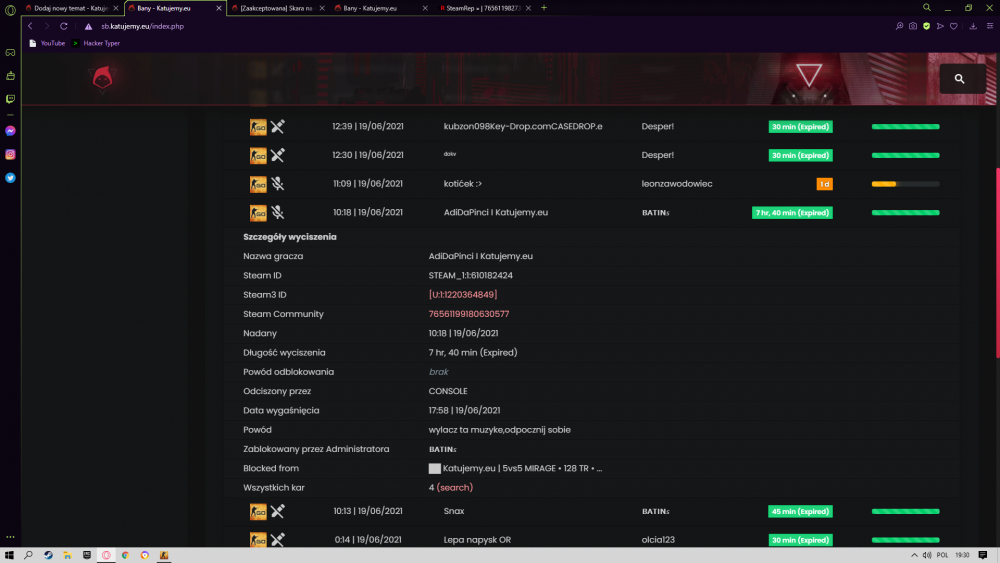Screen dimensions: 1000x563
Task: Click the '45 min (Expired)' badge in Snax row
Action: (800, 511)
